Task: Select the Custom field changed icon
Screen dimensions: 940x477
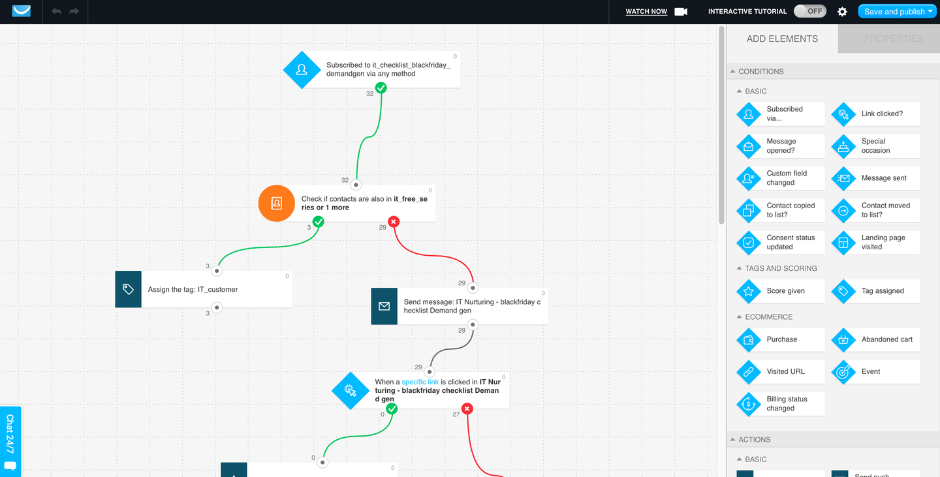Action: click(748, 178)
